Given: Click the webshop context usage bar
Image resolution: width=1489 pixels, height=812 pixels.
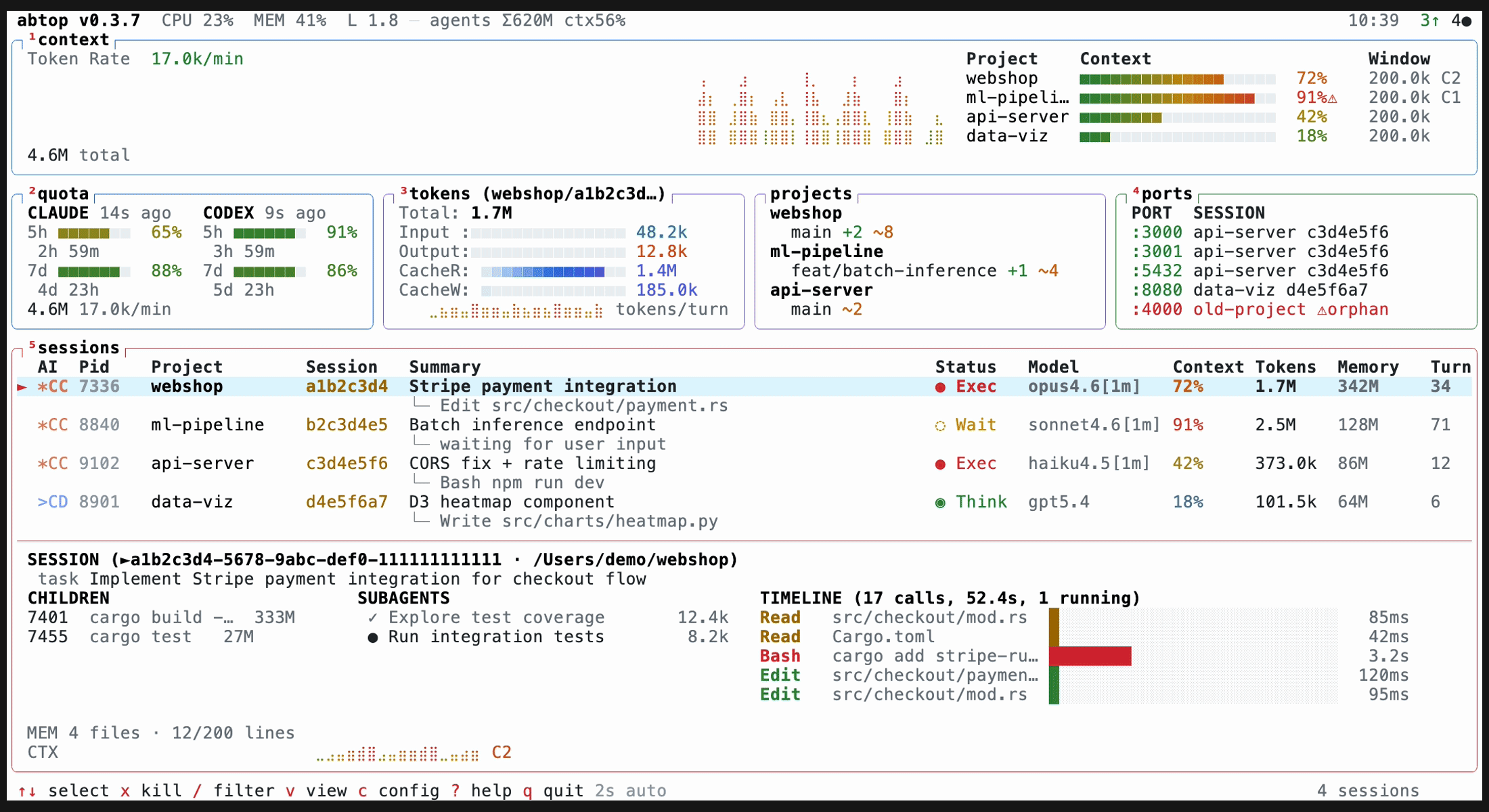Looking at the screenshot, I should [1176, 79].
